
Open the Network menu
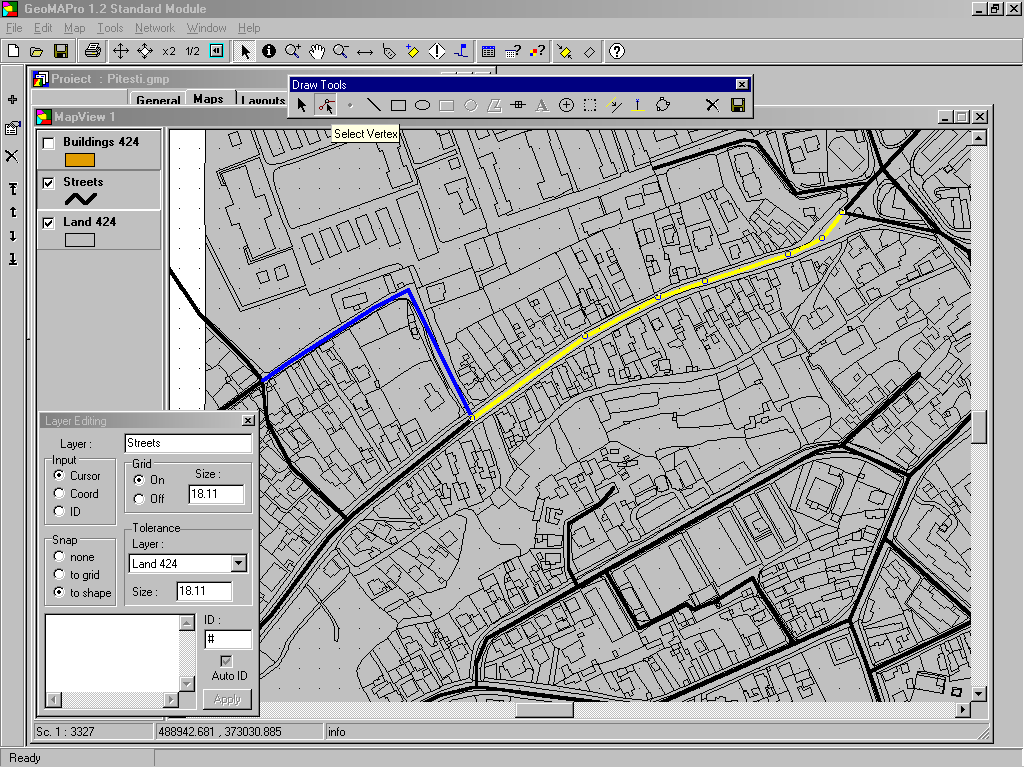coord(154,28)
